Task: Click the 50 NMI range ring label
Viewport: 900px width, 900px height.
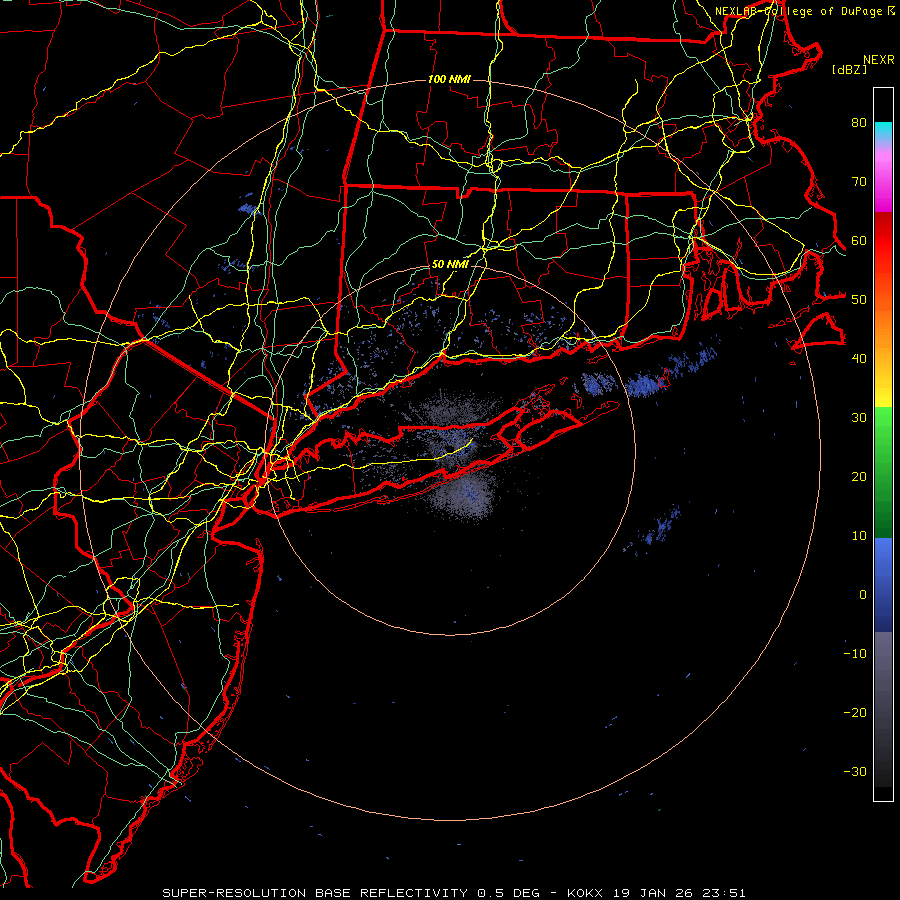Action: (x=450, y=265)
